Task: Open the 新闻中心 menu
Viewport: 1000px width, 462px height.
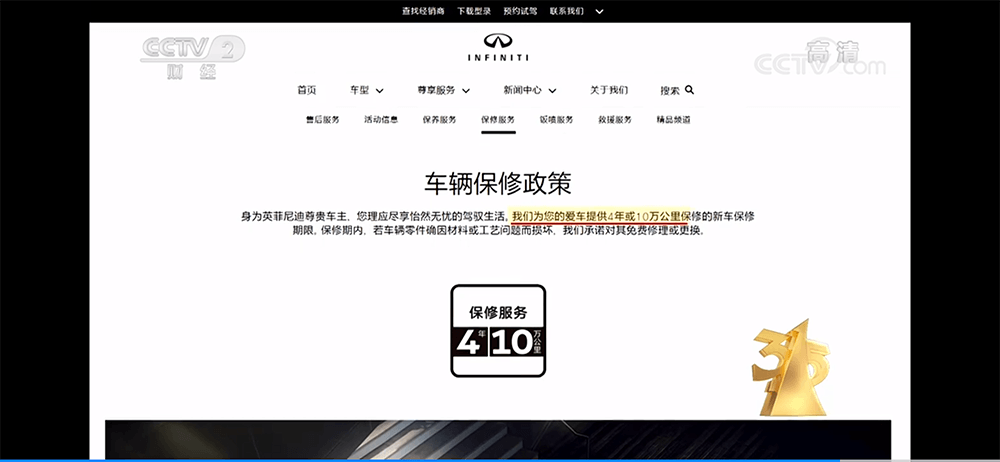Action: 522,90
